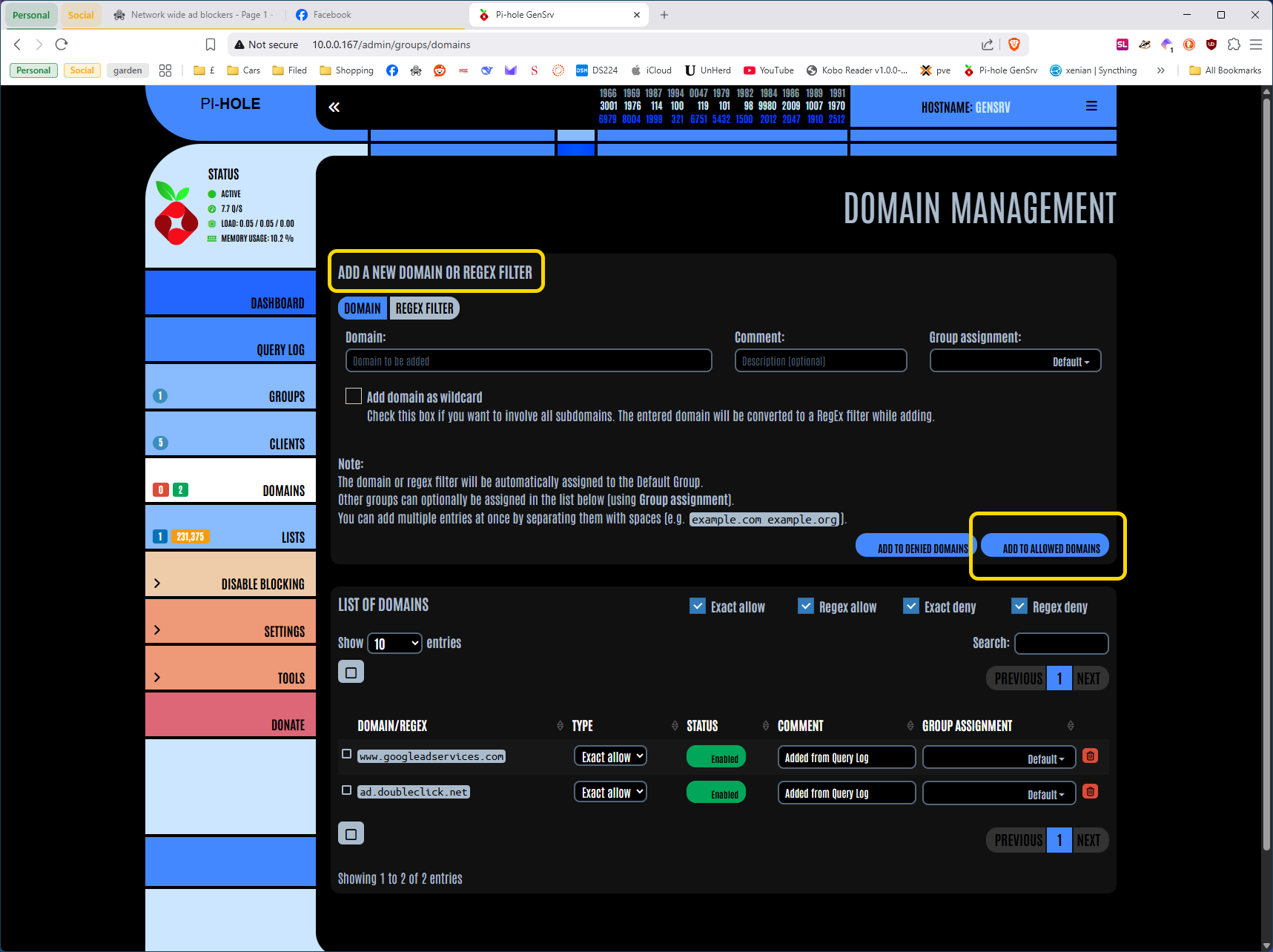The image size is (1273, 952).
Task: Toggle the Regex deny filter
Action: point(1019,606)
